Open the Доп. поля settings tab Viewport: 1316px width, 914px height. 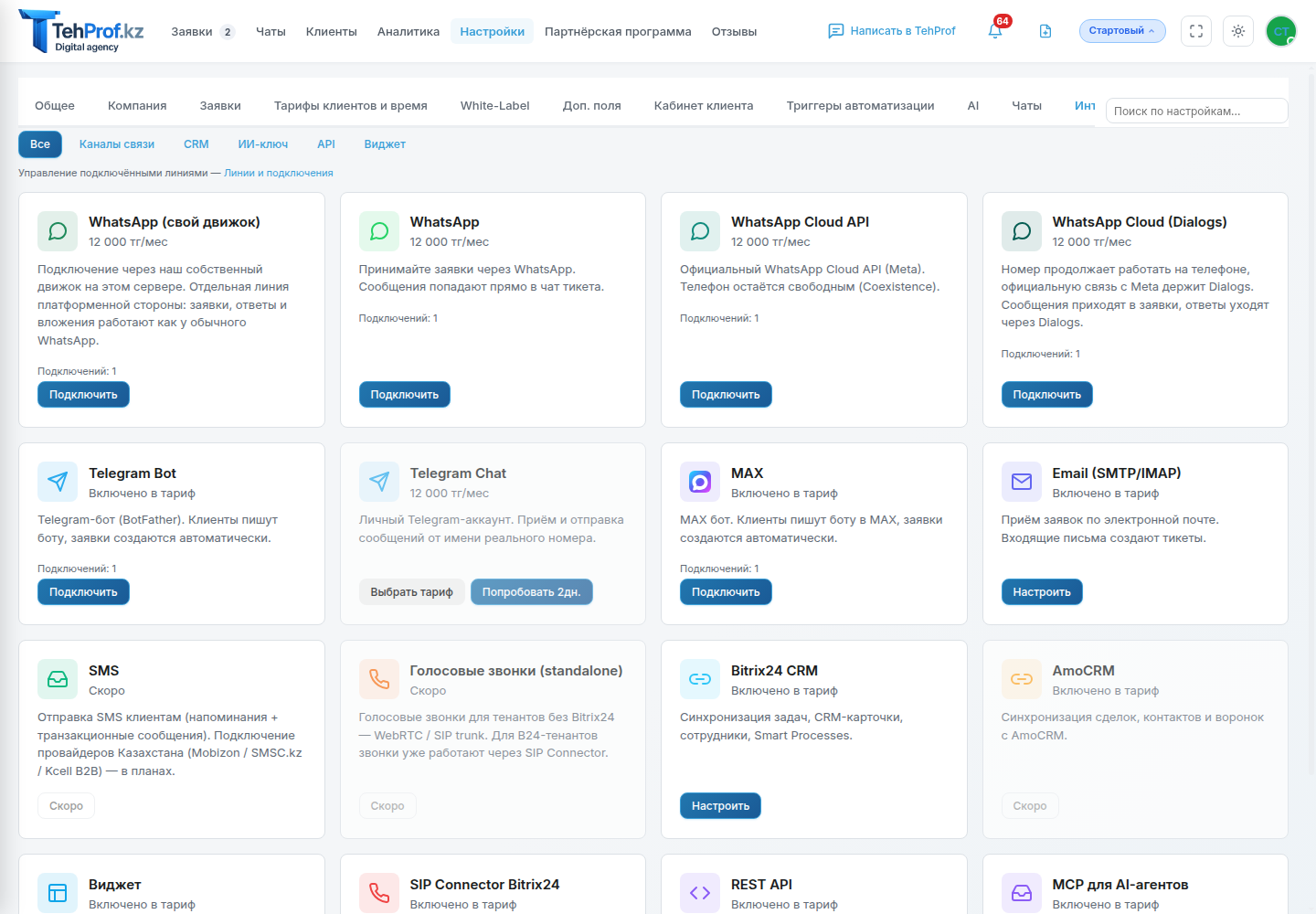coord(592,106)
